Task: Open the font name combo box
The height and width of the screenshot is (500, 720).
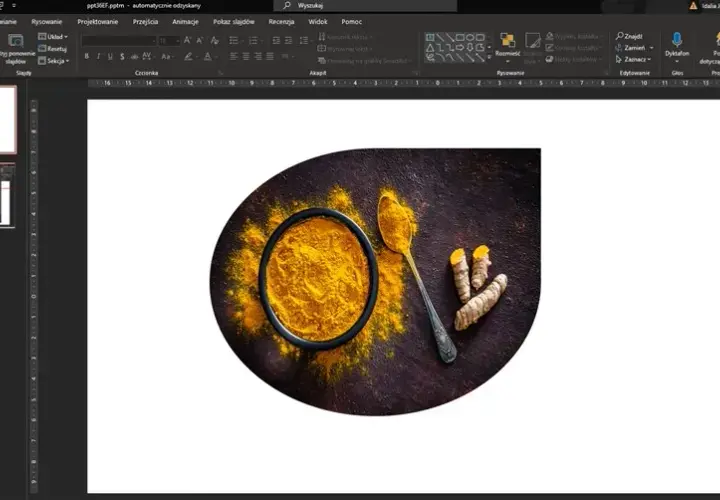Action: (x=119, y=41)
